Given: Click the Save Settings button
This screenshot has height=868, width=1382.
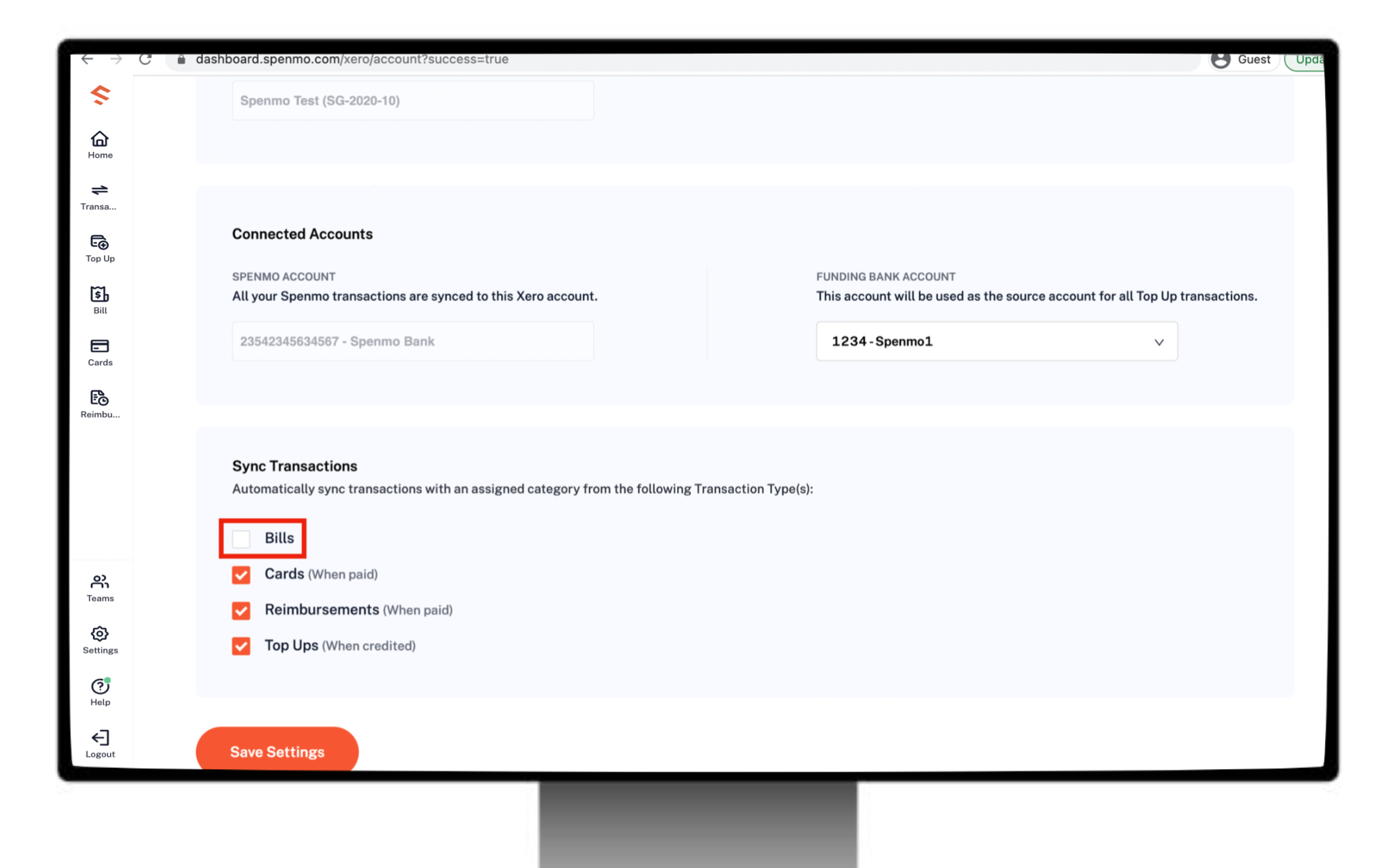Looking at the screenshot, I should click(x=277, y=751).
